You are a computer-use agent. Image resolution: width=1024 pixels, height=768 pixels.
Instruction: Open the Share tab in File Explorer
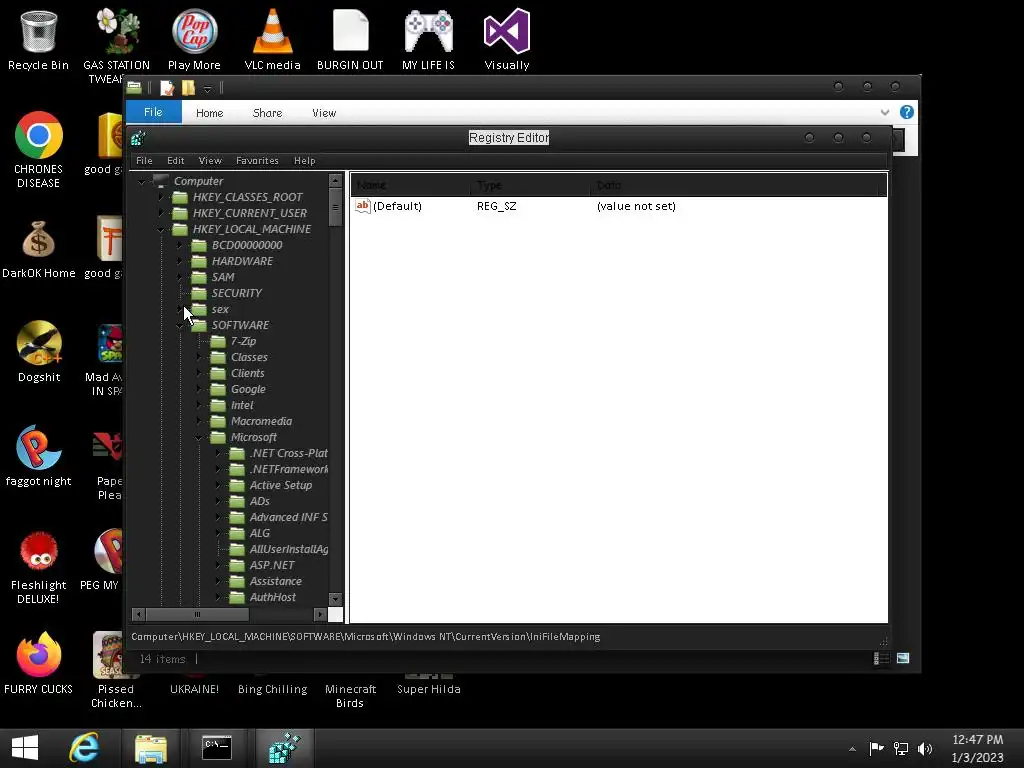click(267, 113)
